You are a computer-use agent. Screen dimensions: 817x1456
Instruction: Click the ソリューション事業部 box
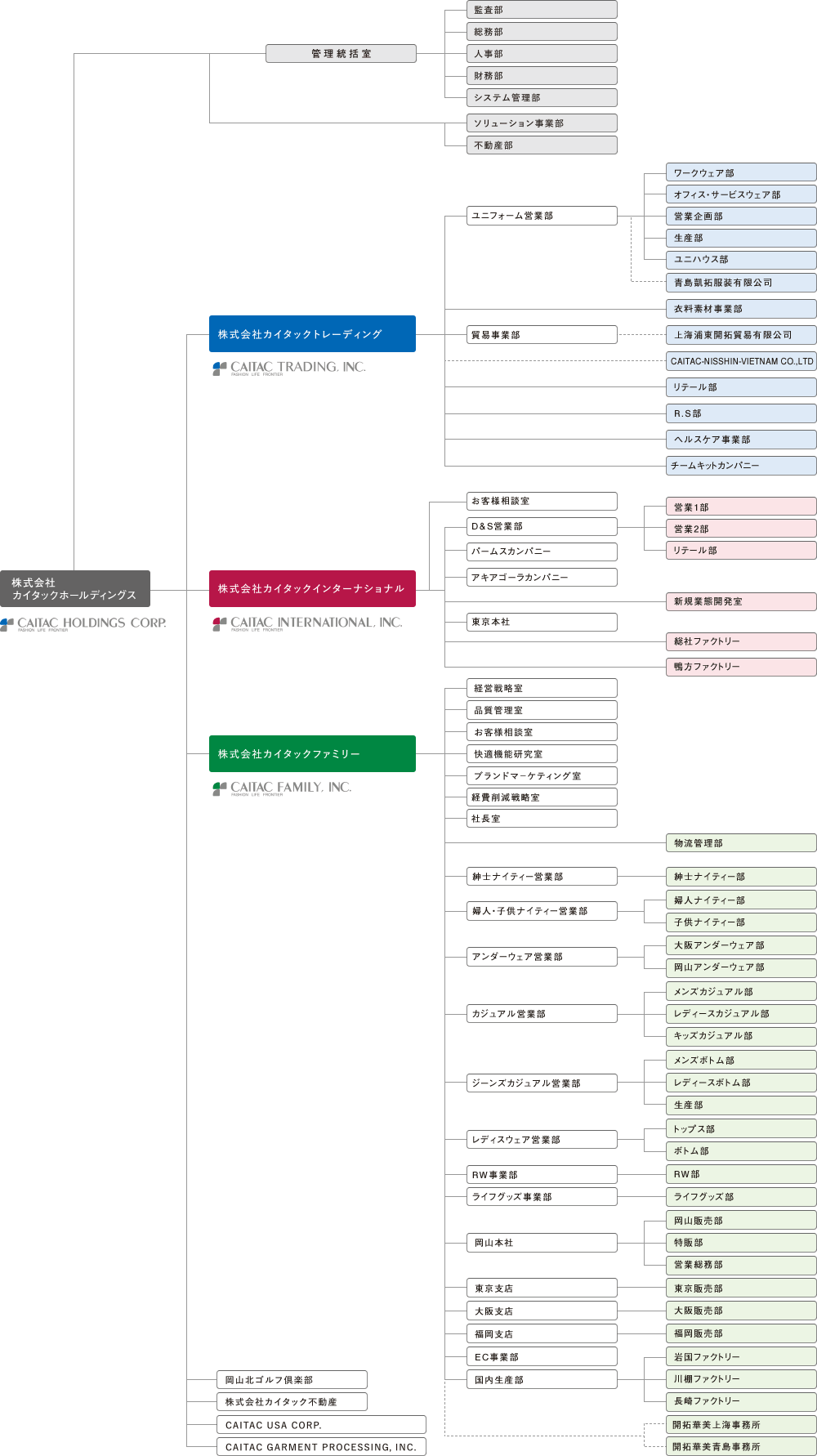(x=542, y=123)
